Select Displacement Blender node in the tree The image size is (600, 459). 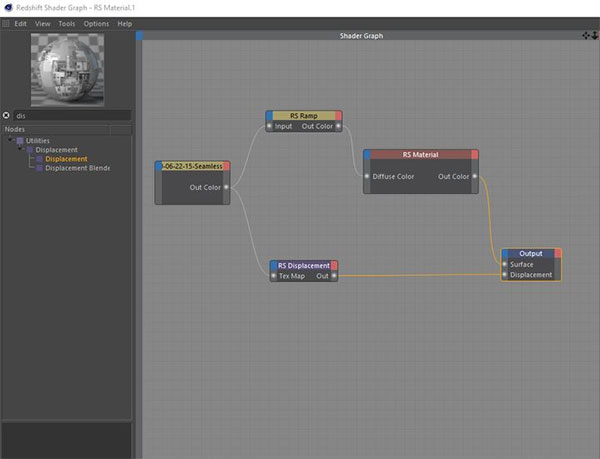pos(76,168)
